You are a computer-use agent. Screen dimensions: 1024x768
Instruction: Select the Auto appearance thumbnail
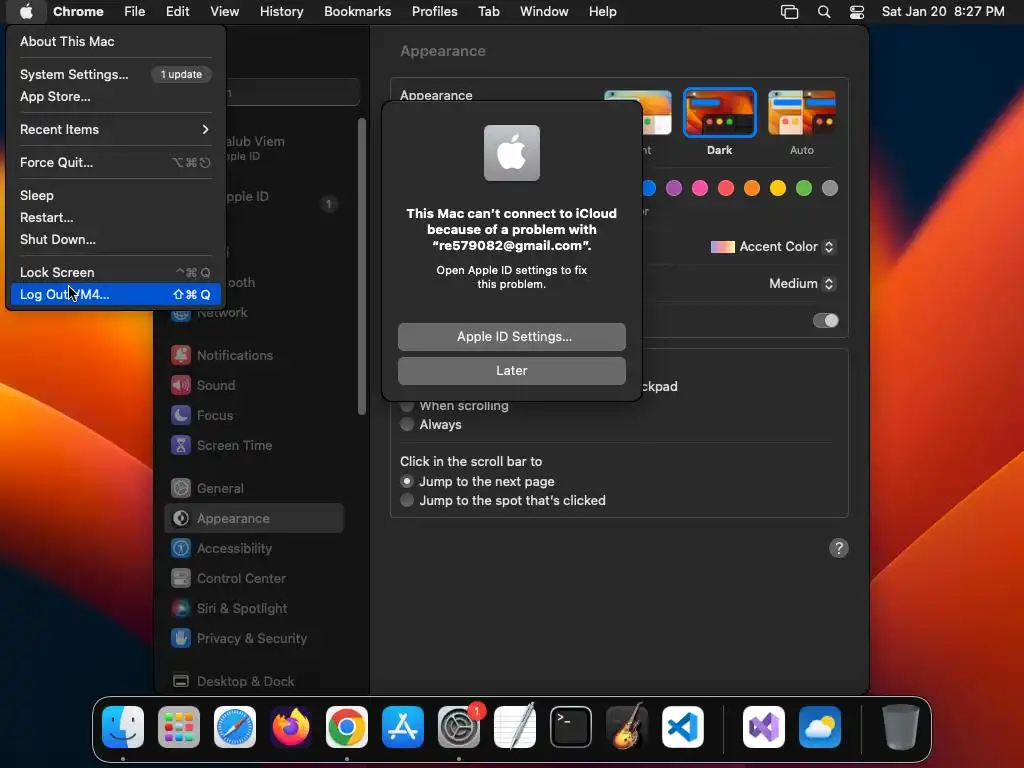click(x=801, y=112)
